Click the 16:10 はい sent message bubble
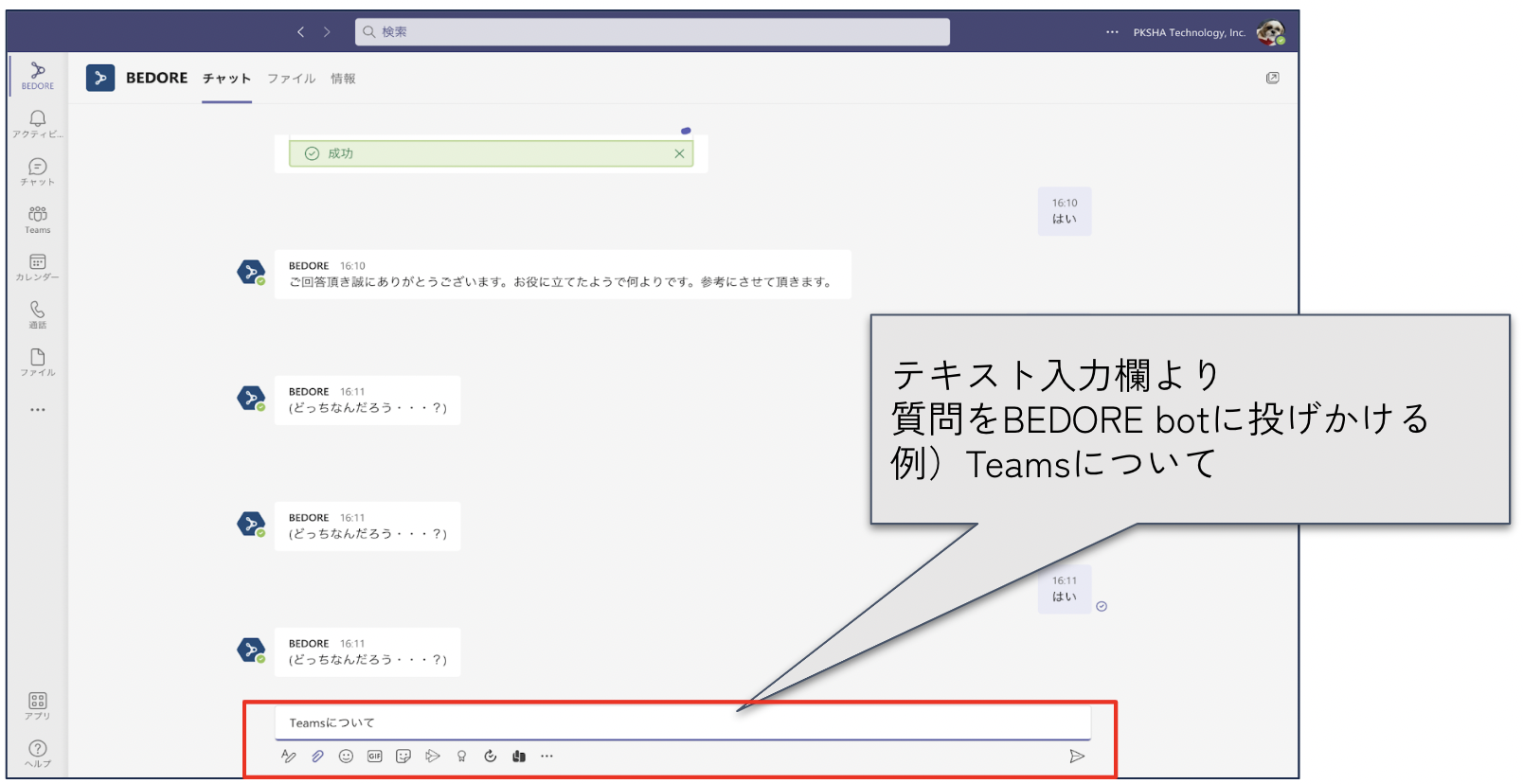1523x784 pixels. coord(1065,211)
